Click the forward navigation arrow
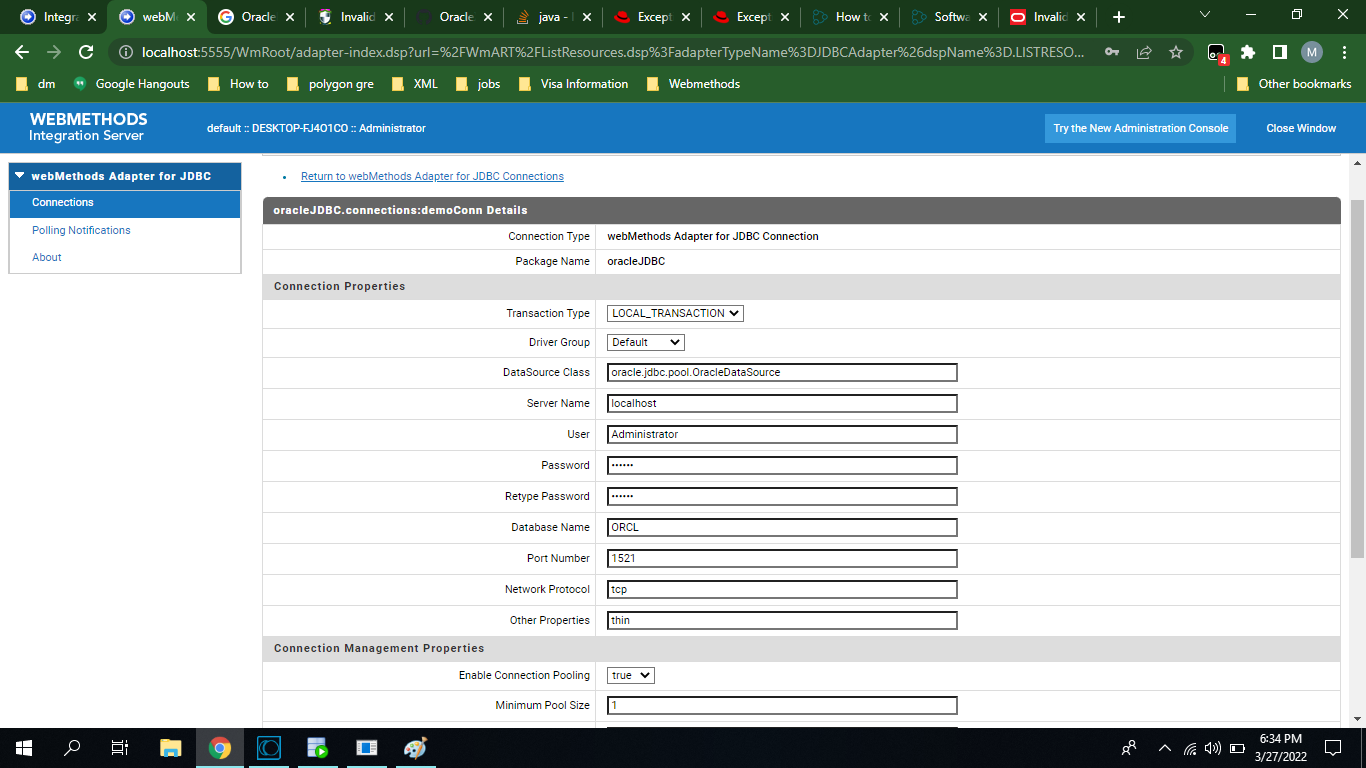Image resolution: width=1366 pixels, height=768 pixels. pos(54,52)
